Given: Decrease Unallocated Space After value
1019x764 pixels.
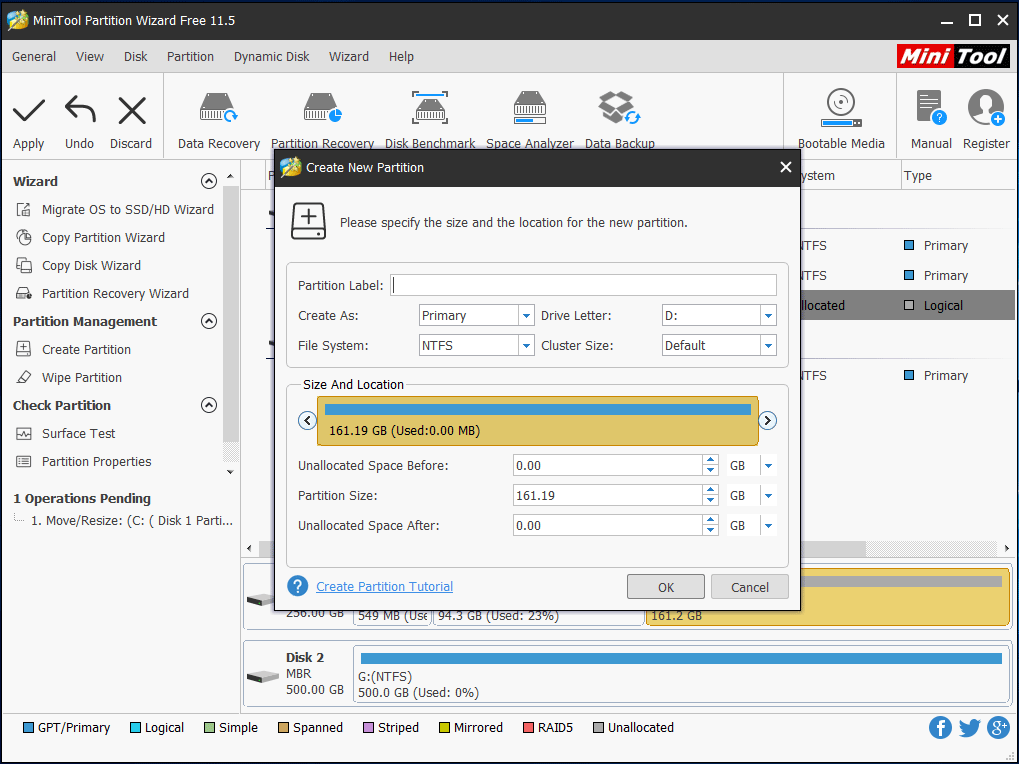Looking at the screenshot, I should pos(710,531).
